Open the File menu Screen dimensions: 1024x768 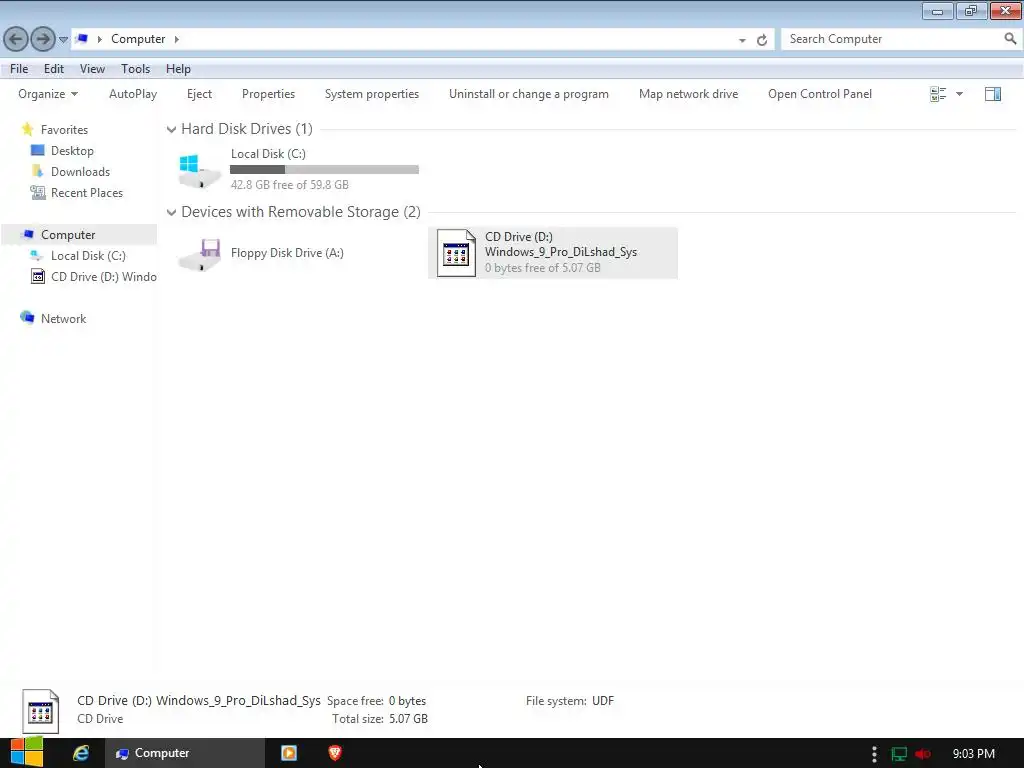click(x=19, y=69)
